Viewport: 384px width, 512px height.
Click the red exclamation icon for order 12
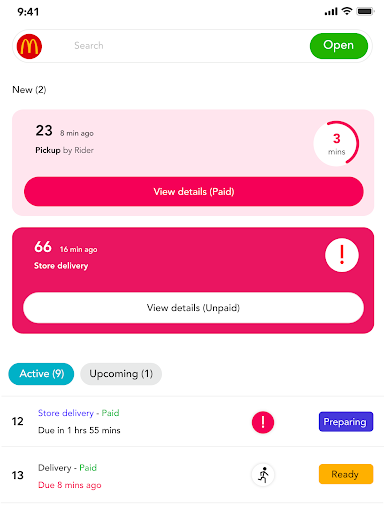[263, 422]
